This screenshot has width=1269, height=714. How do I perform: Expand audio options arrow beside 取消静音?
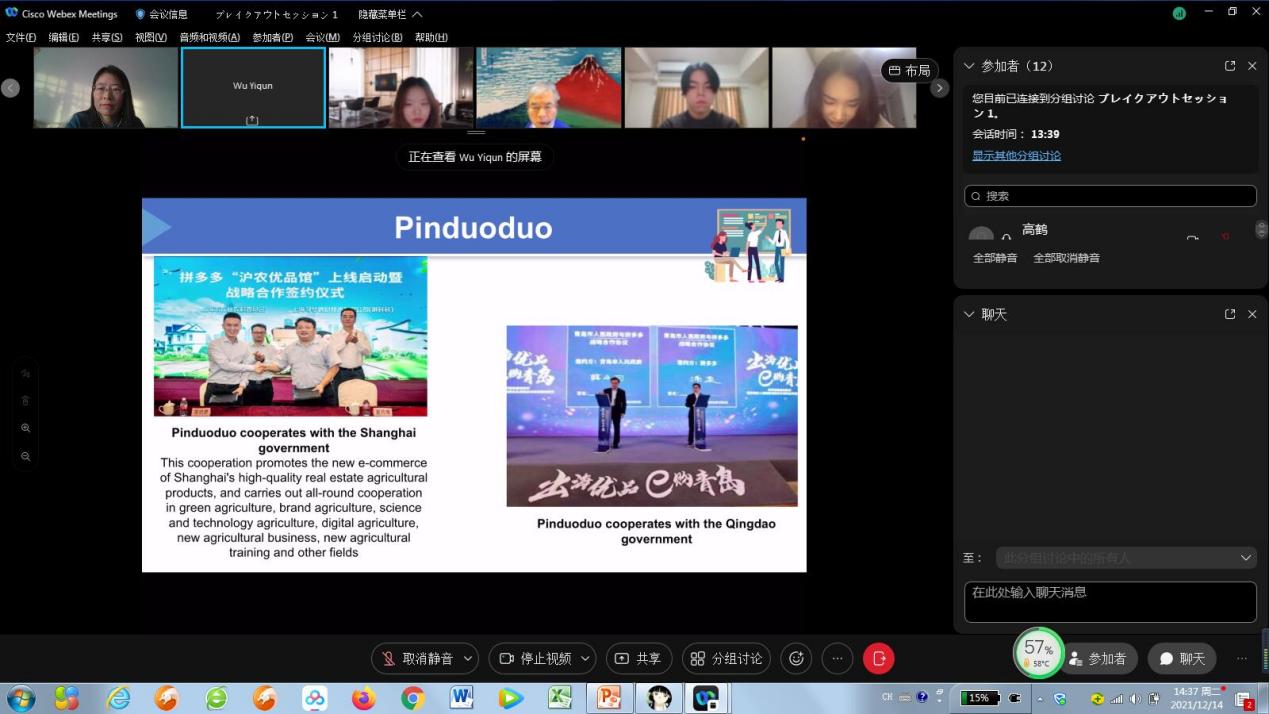pos(468,658)
